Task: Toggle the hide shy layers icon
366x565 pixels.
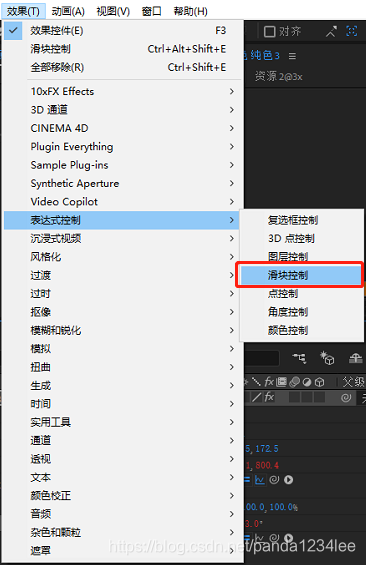Action: pyautogui.click(x=356, y=358)
